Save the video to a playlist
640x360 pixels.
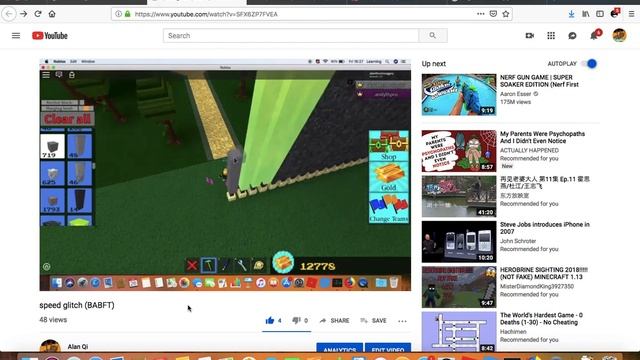point(373,320)
